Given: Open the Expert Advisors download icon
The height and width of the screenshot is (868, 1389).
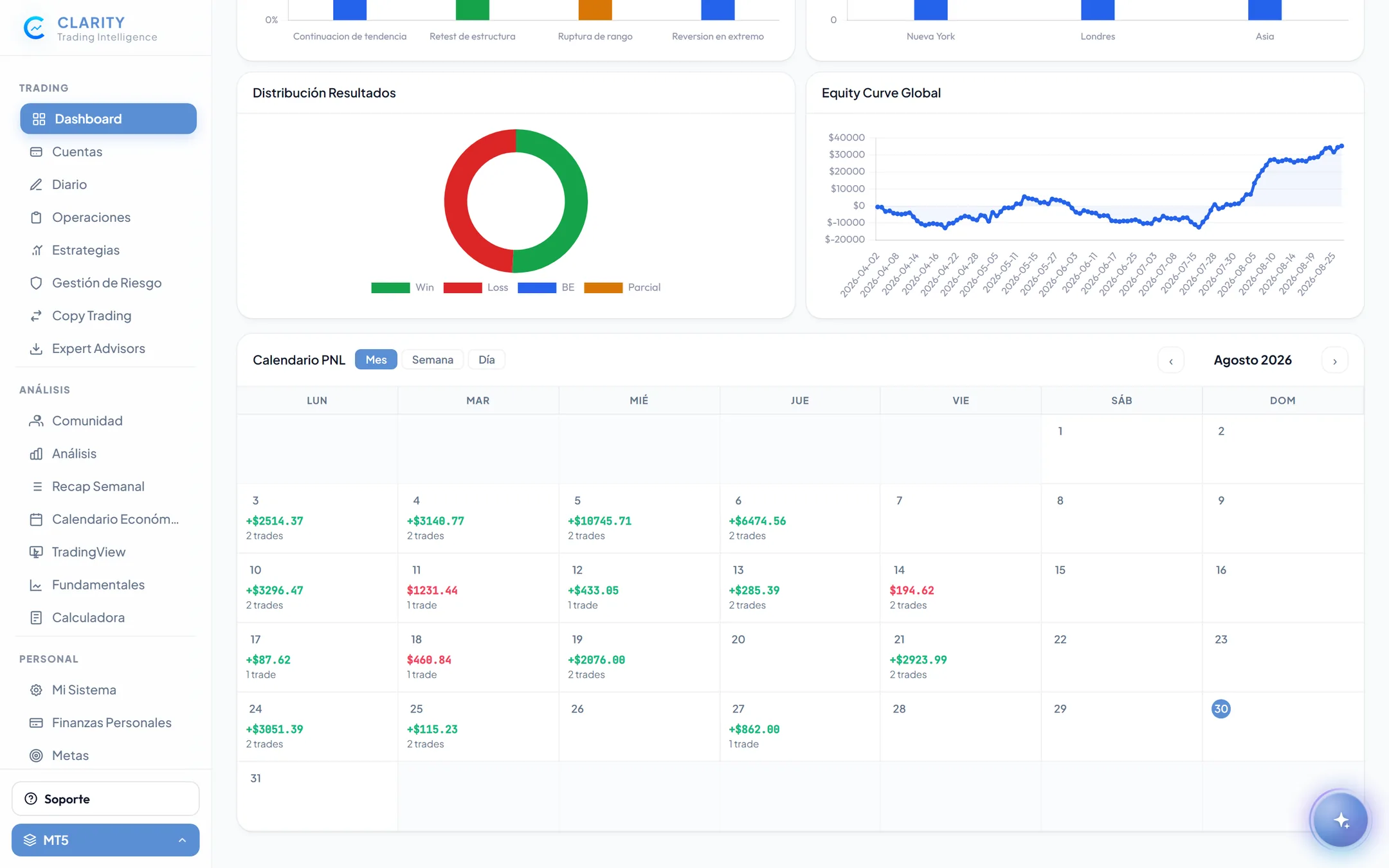Looking at the screenshot, I should (x=36, y=348).
